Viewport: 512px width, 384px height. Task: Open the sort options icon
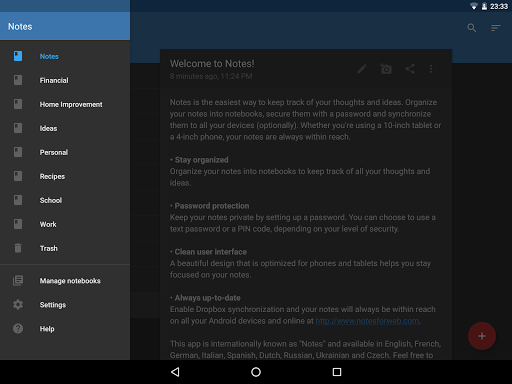click(496, 28)
